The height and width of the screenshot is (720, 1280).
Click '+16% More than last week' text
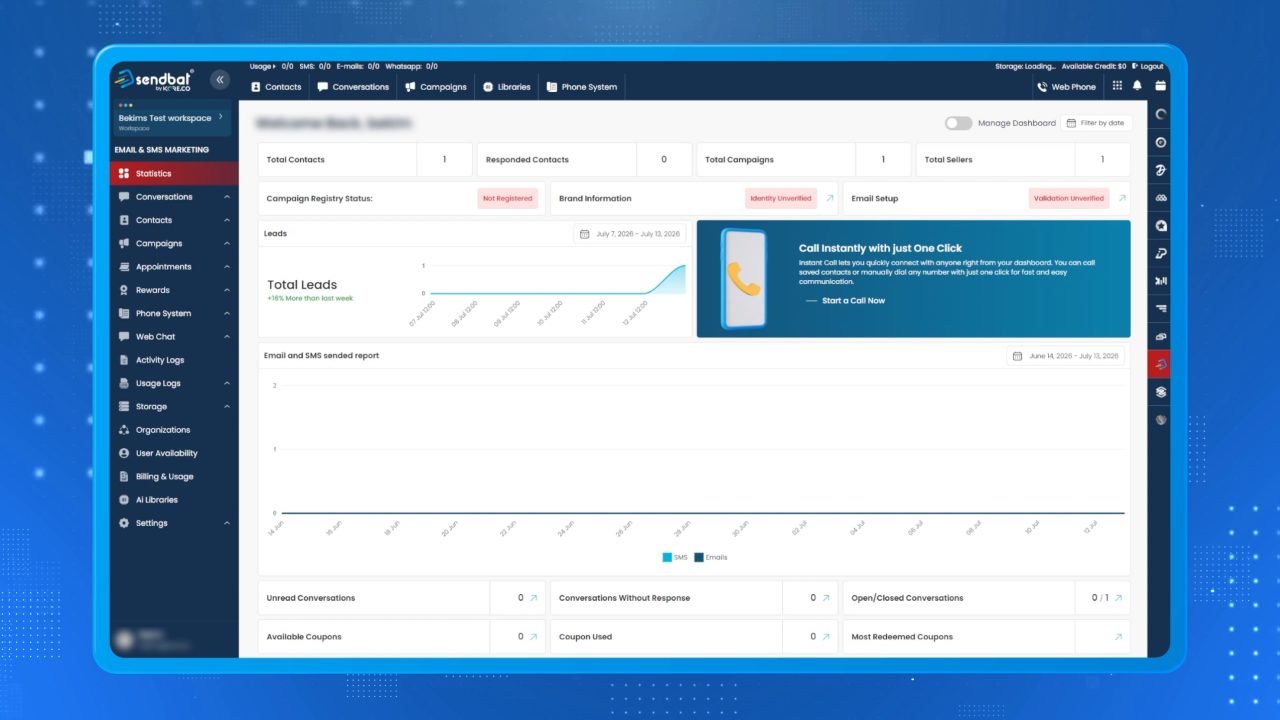[310, 298]
